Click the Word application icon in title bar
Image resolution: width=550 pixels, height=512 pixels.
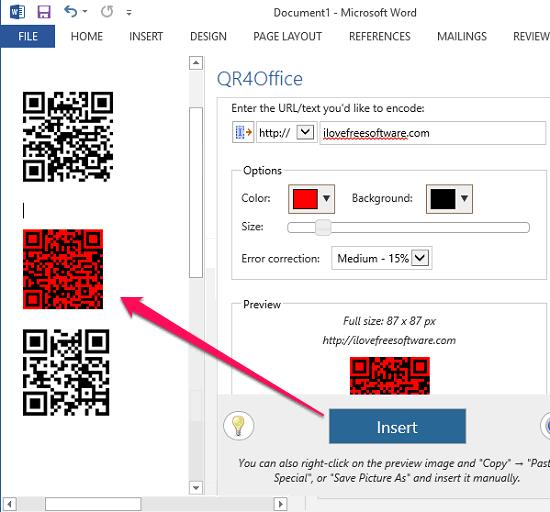coord(17,12)
